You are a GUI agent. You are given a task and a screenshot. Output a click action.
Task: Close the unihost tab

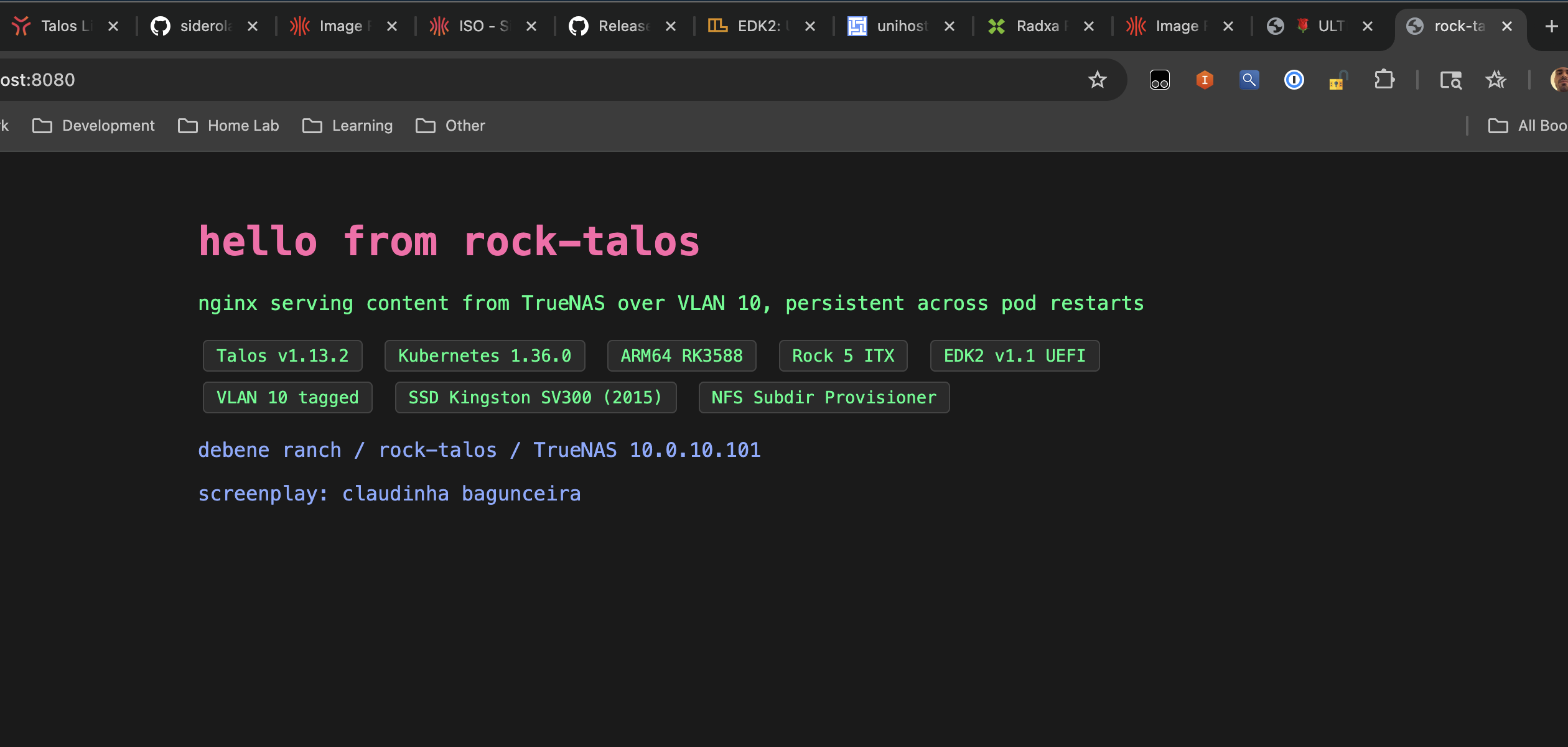(950, 26)
